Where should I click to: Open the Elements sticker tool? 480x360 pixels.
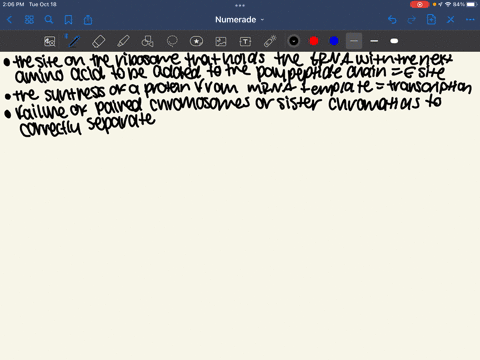point(196,41)
